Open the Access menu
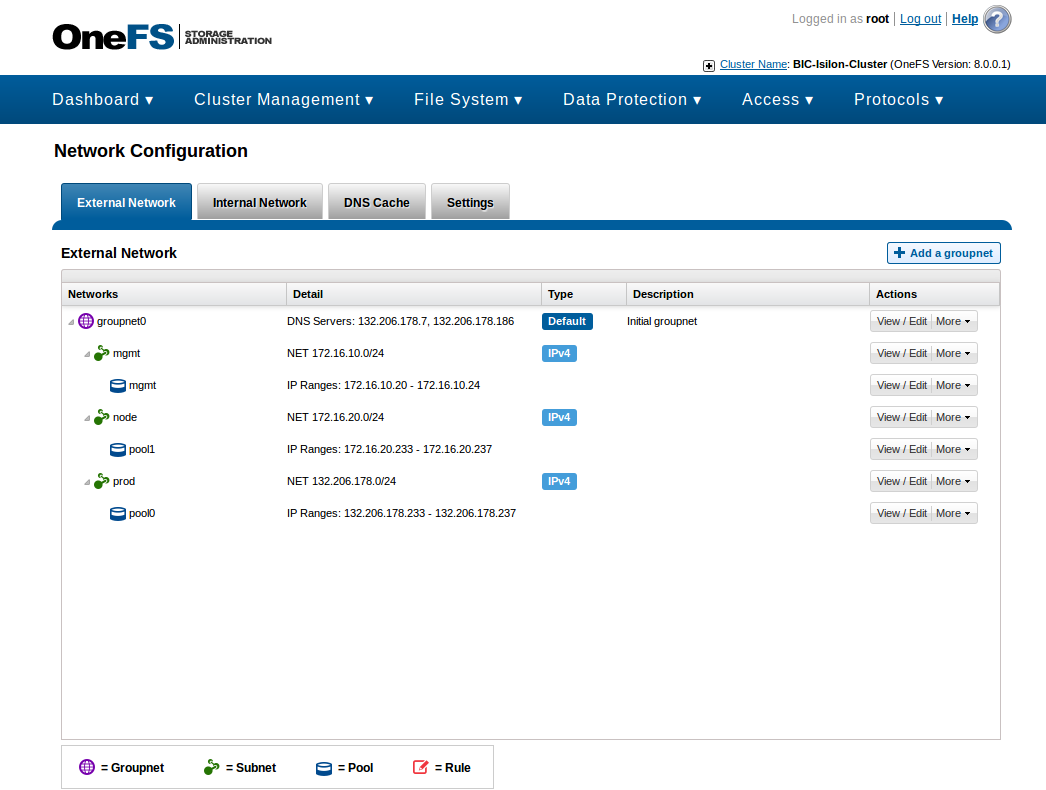This screenshot has width=1046, height=790. [x=778, y=99]
